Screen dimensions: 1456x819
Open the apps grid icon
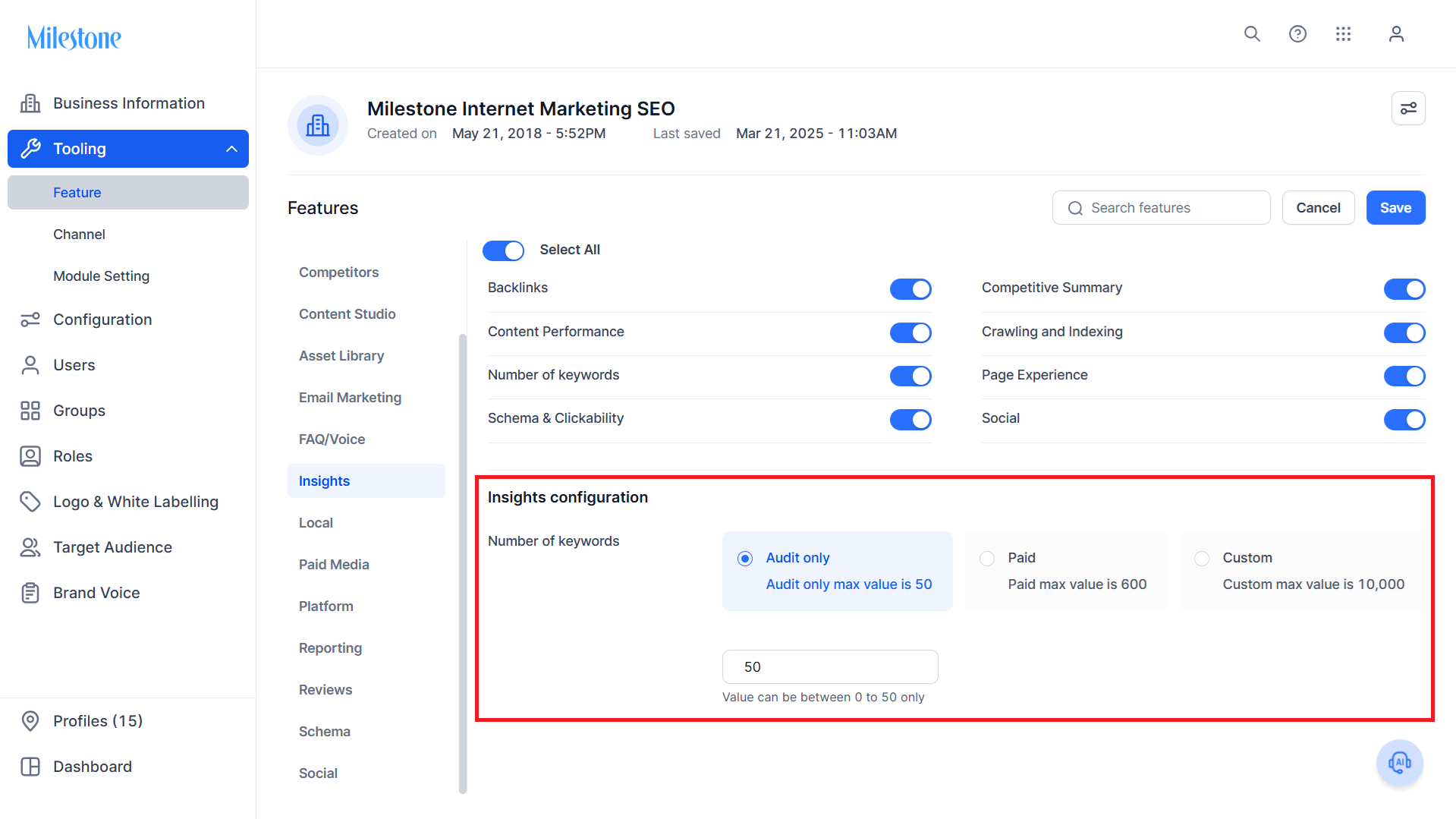(x=1343, y=34)
